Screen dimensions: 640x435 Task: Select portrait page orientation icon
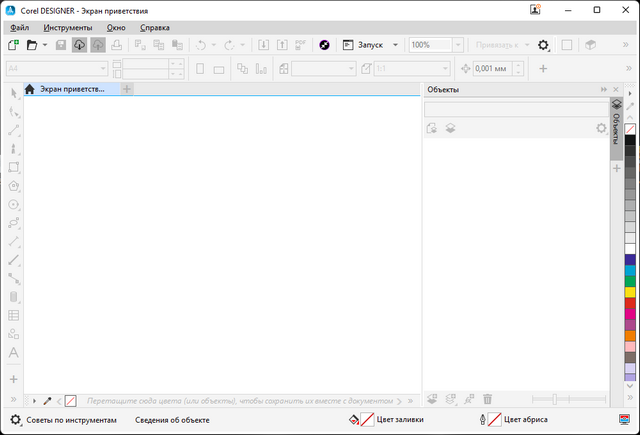tap(200, 69)
